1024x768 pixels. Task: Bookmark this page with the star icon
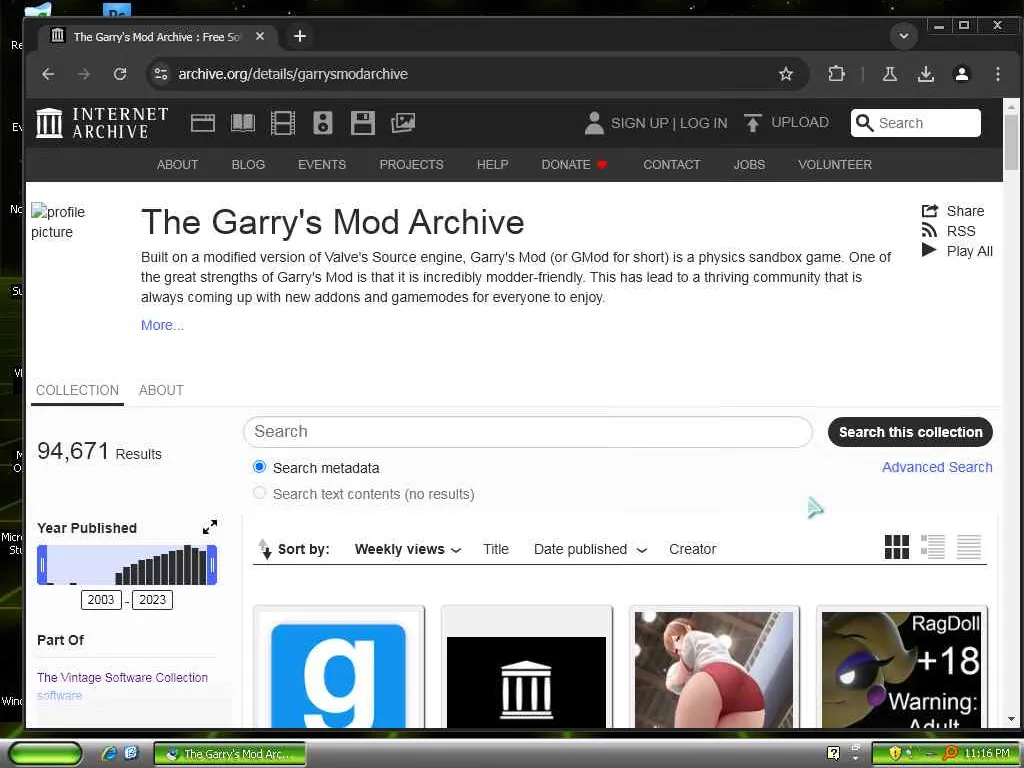[x=786, y=74]
